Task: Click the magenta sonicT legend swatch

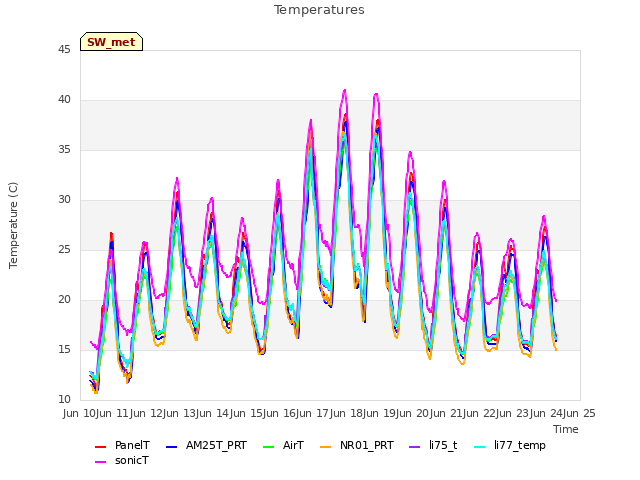Action: pyautogui.click(x=100, y=462)
